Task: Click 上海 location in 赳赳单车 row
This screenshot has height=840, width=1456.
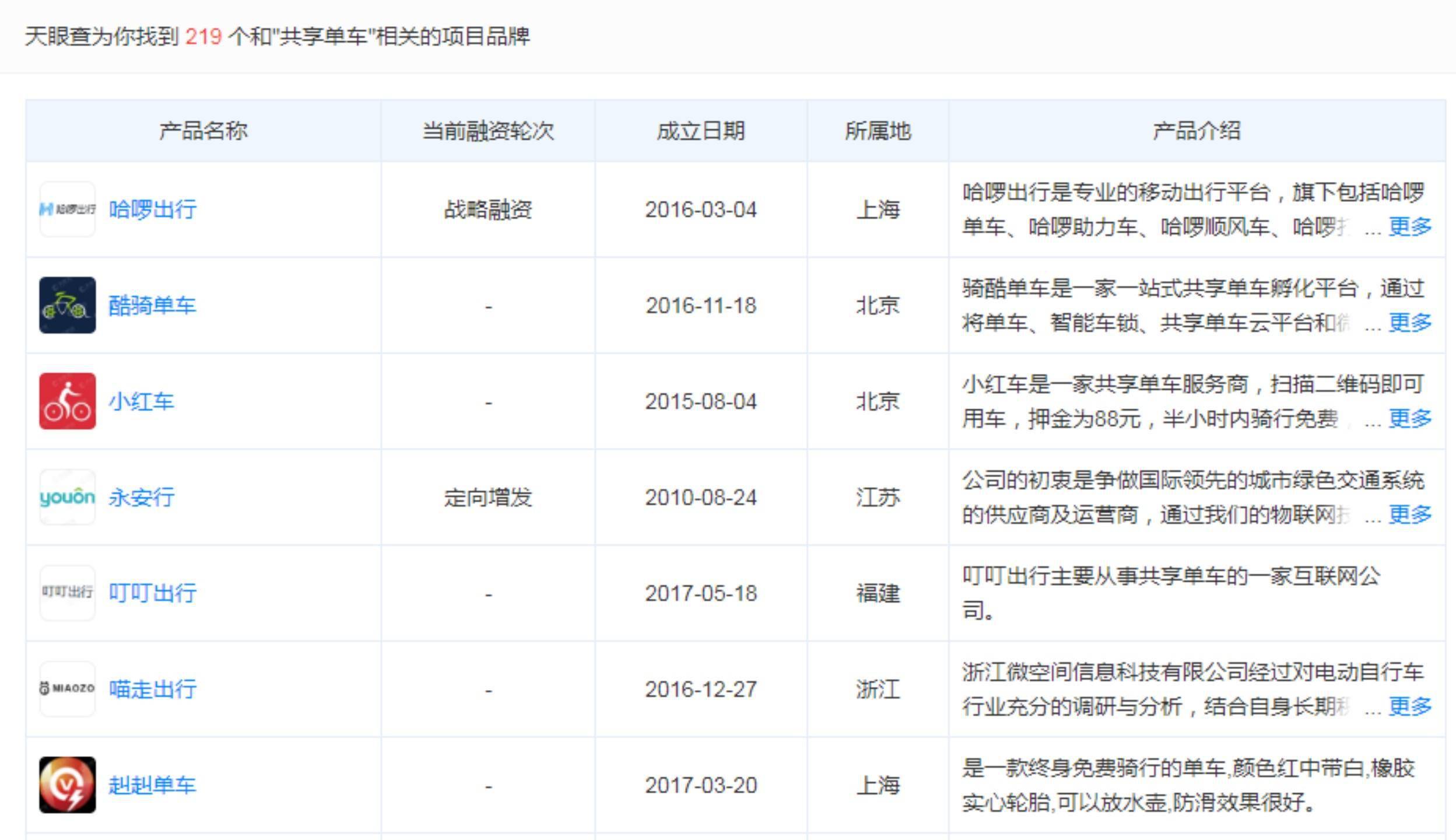Action: click(x=878, y=785)
